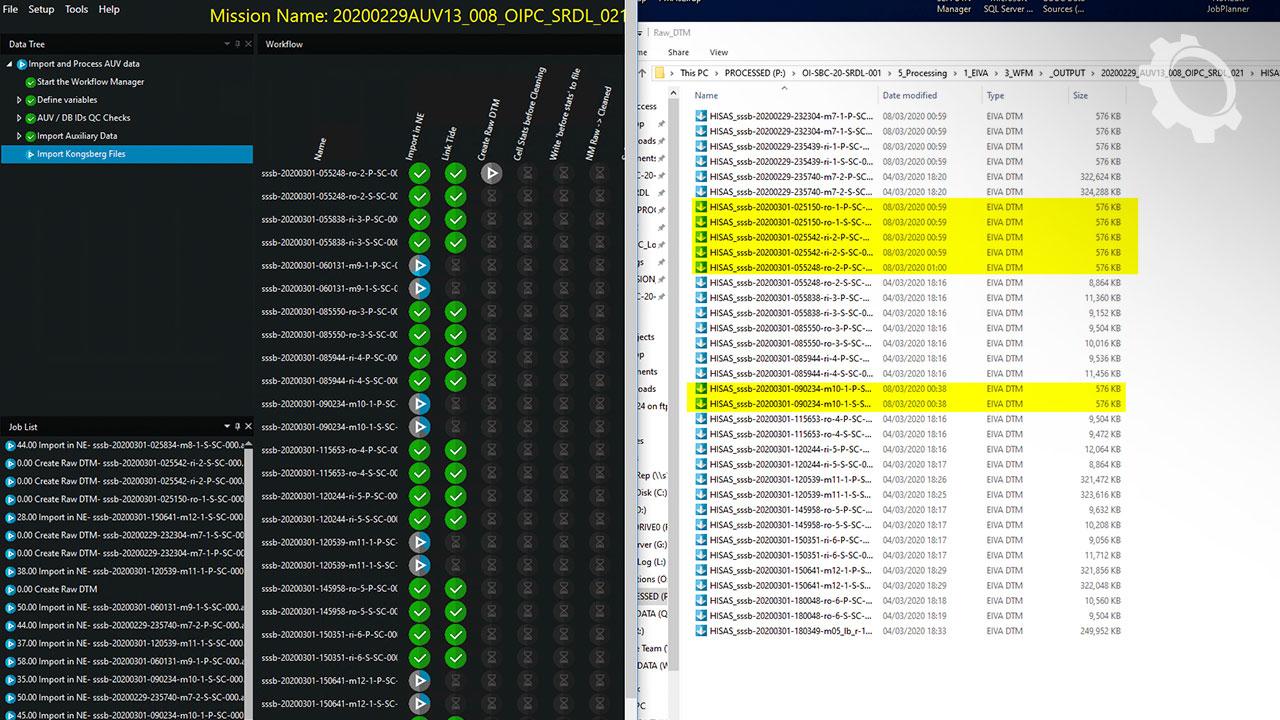Expand the Define variables tree node
Viewport: 1280px width, 720px height.
click(19, 100)
